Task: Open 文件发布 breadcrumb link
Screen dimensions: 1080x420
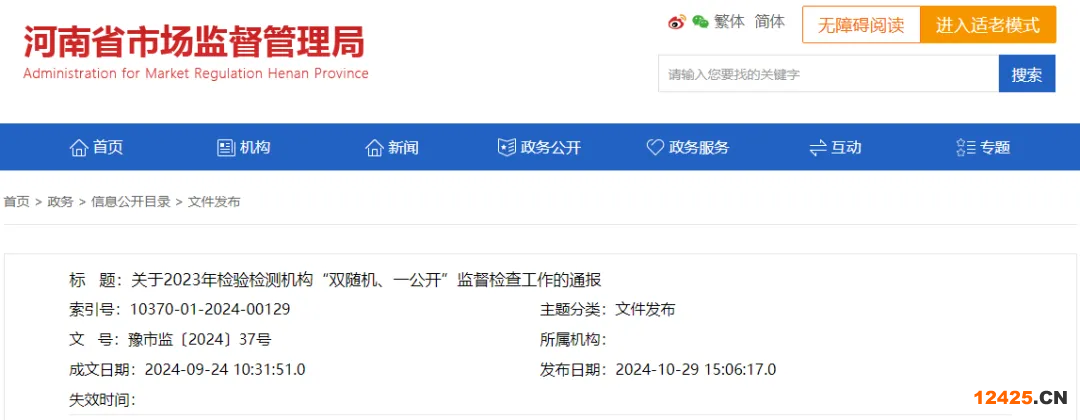Action: point(214,202)
